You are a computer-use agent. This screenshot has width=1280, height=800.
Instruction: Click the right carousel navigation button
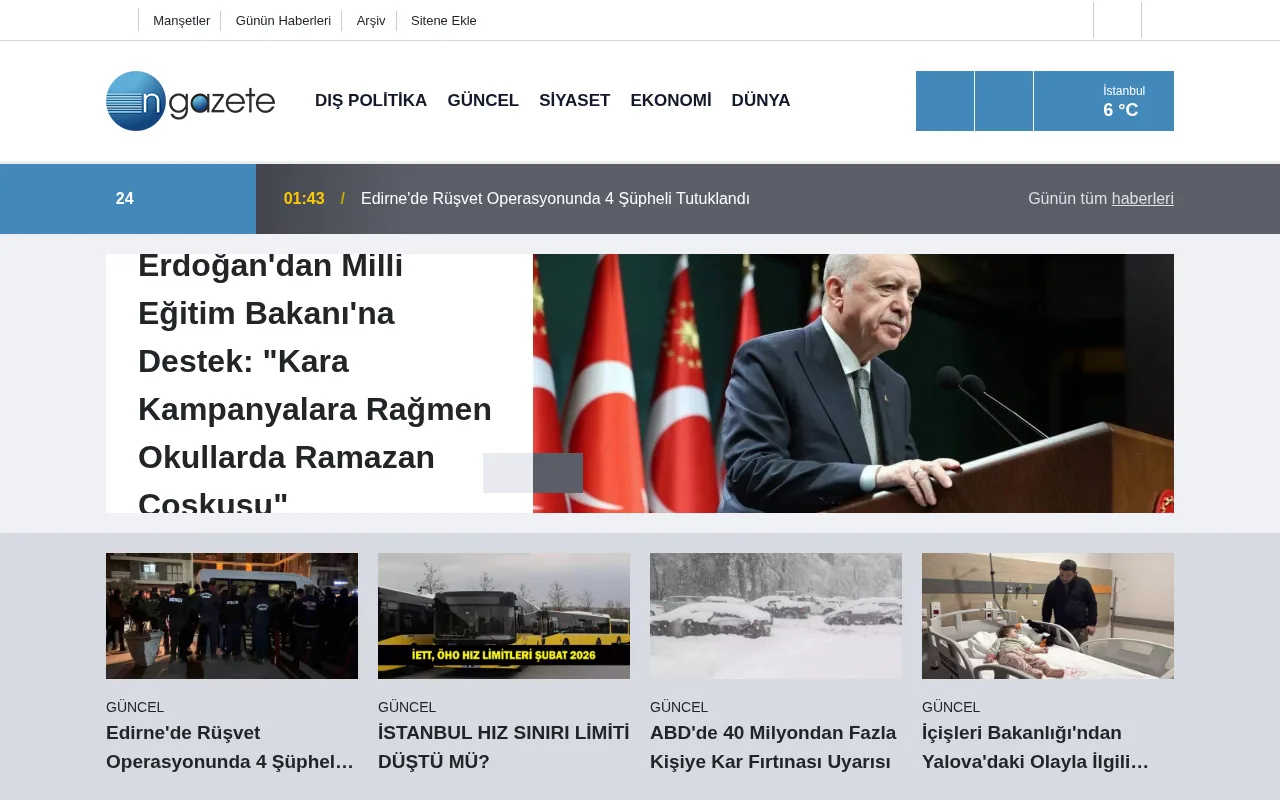point(558,472)
